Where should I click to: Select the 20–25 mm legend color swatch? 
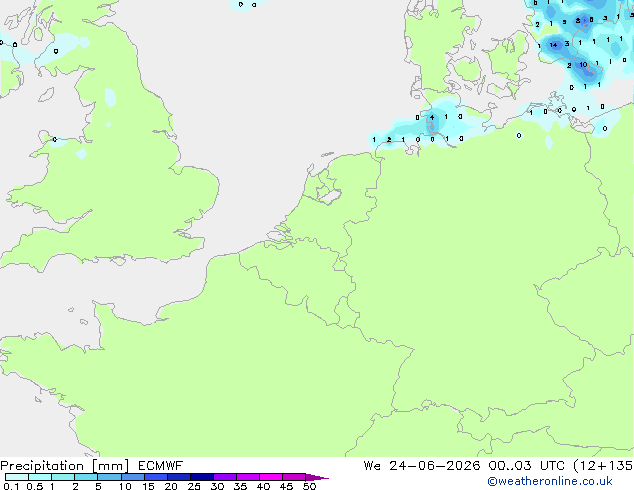[x=179, y=477]
